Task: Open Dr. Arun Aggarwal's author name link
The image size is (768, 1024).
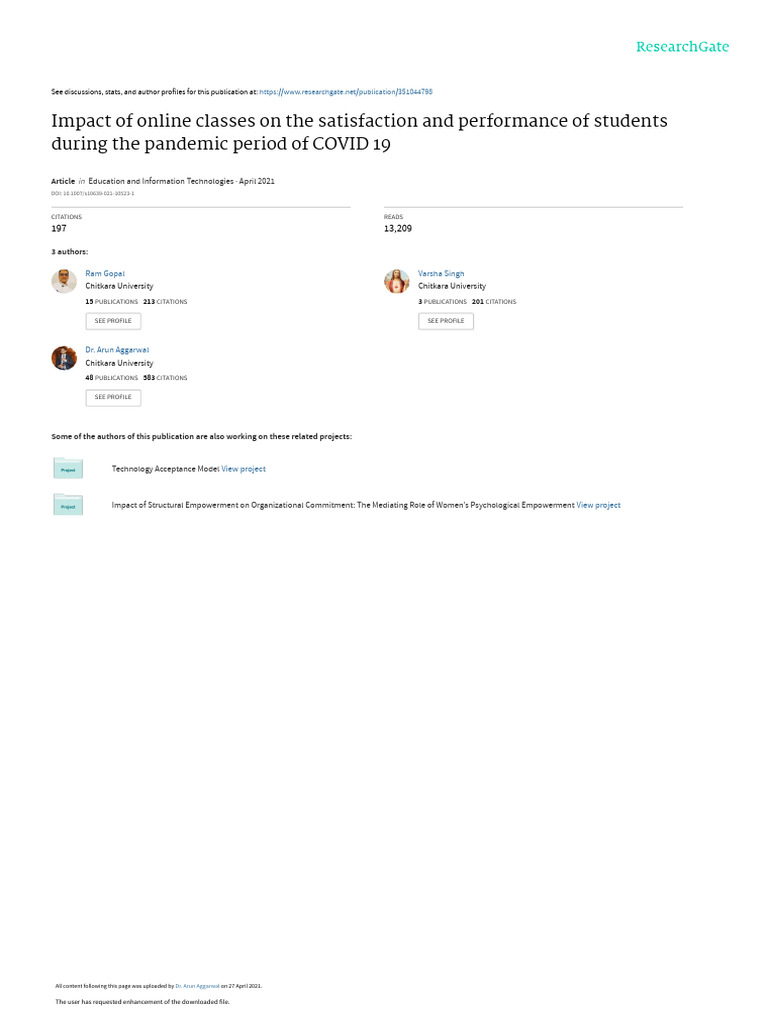Action: (x=117, y=350)
